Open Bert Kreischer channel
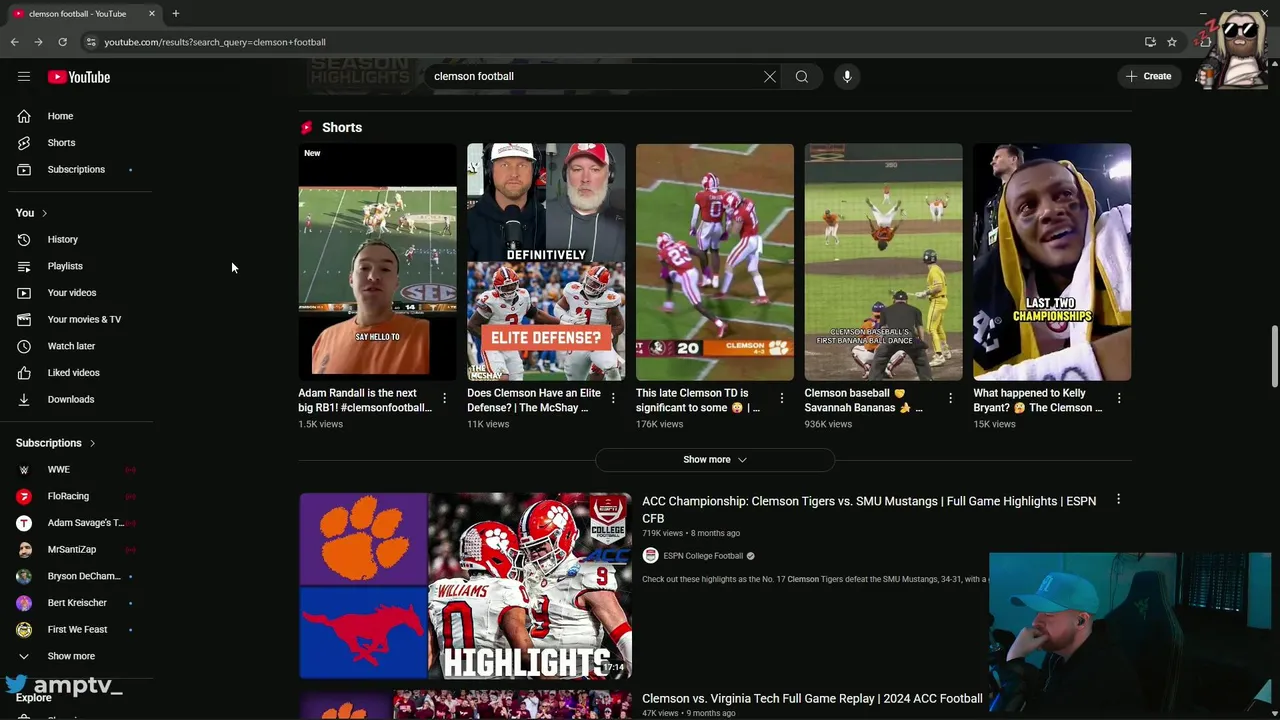1280x720 pixels. 77,603
